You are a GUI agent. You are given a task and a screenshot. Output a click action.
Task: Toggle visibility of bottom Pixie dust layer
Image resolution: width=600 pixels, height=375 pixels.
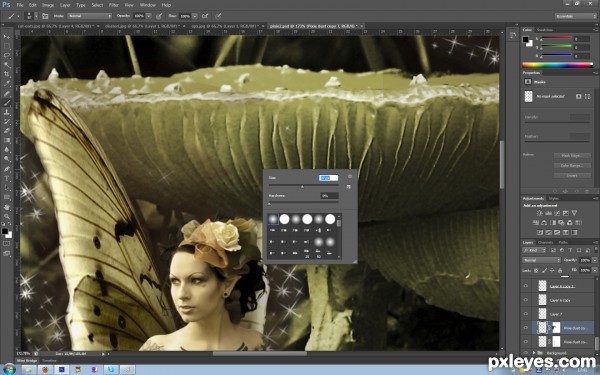tap(526, 341)
